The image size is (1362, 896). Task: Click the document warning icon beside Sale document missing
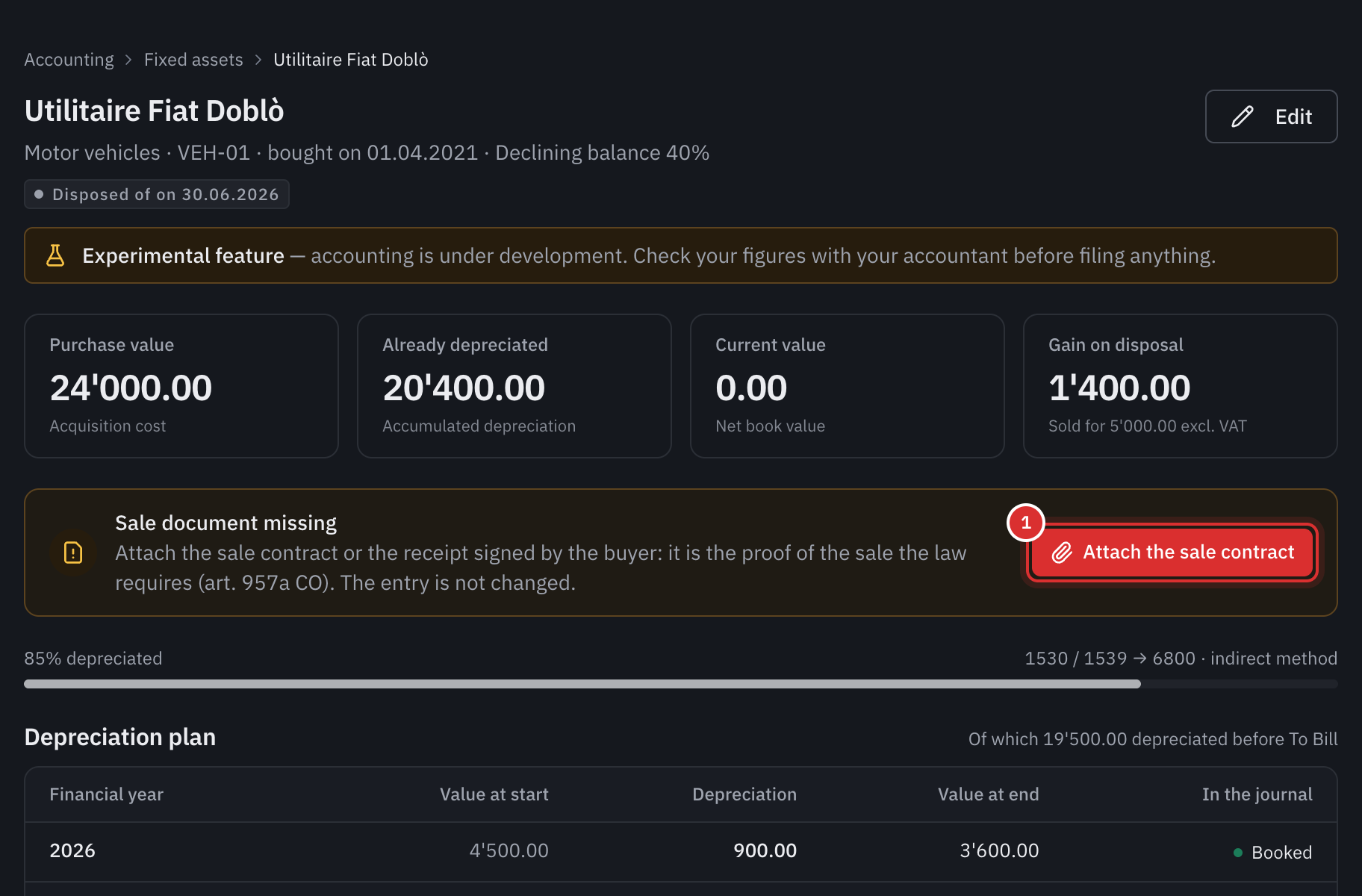73,553
